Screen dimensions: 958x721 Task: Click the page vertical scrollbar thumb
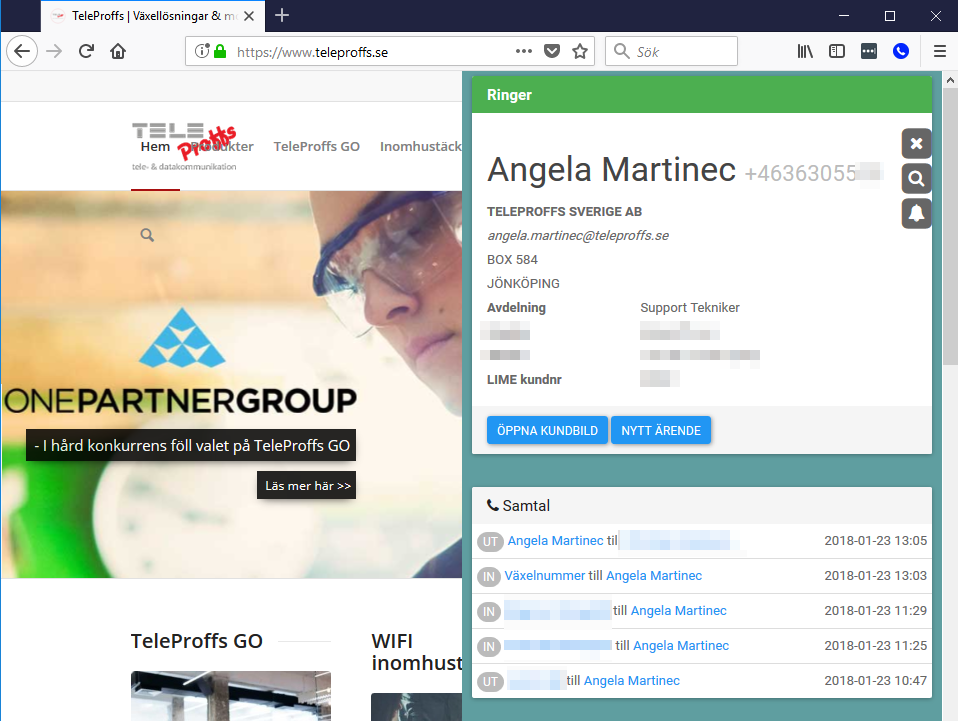click(950, 226)
